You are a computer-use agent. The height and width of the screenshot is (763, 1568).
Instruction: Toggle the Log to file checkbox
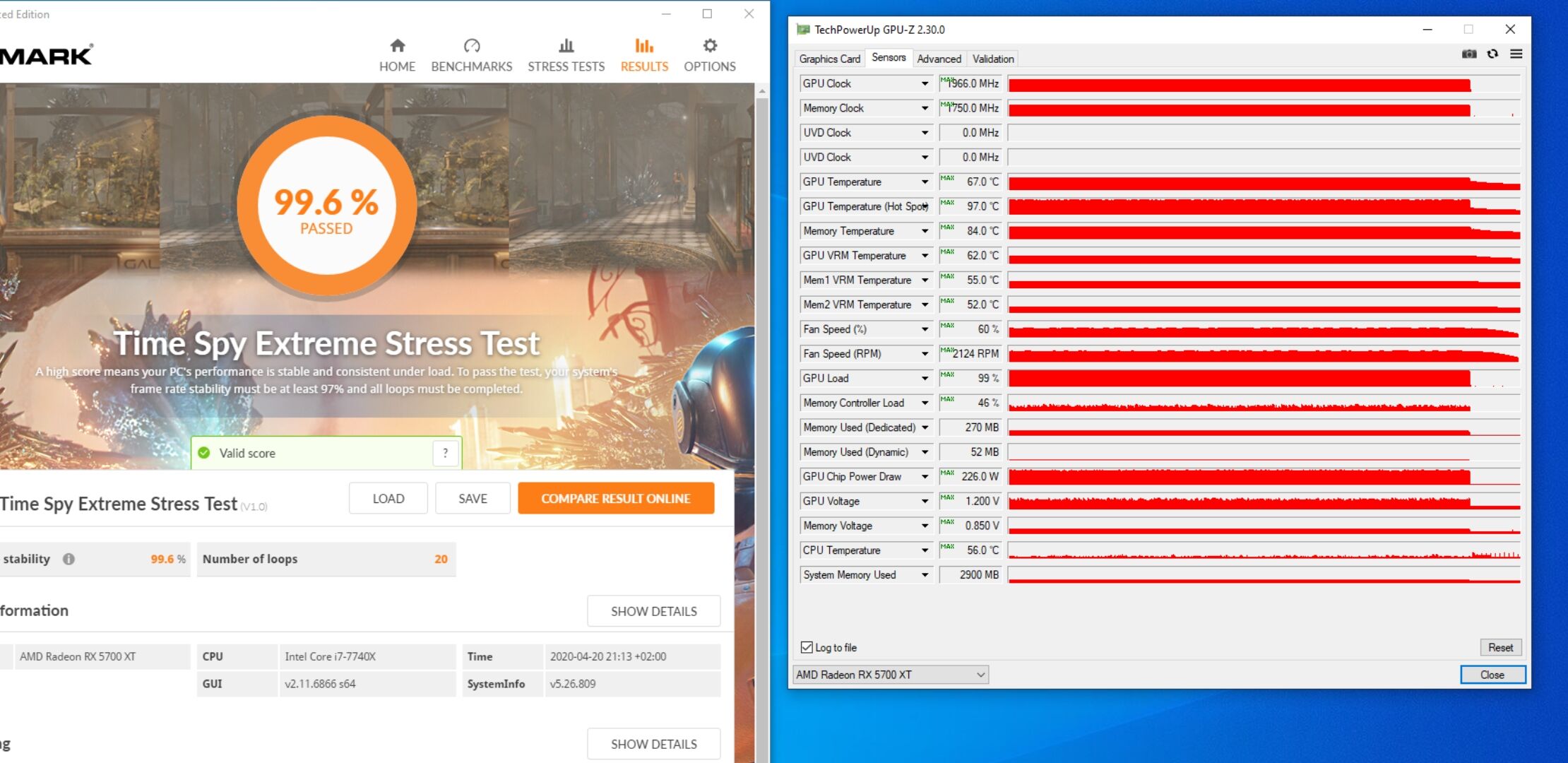point(807,647)
